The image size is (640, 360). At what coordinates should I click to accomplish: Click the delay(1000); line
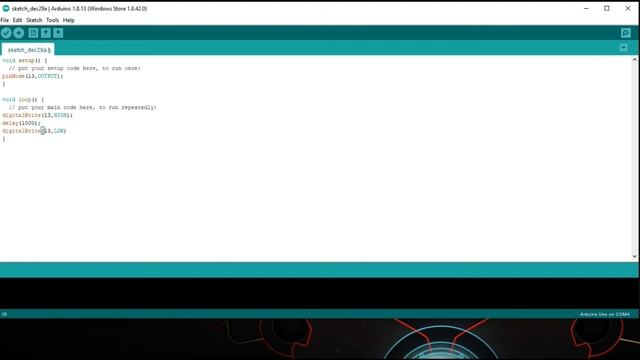coord(21,123)
